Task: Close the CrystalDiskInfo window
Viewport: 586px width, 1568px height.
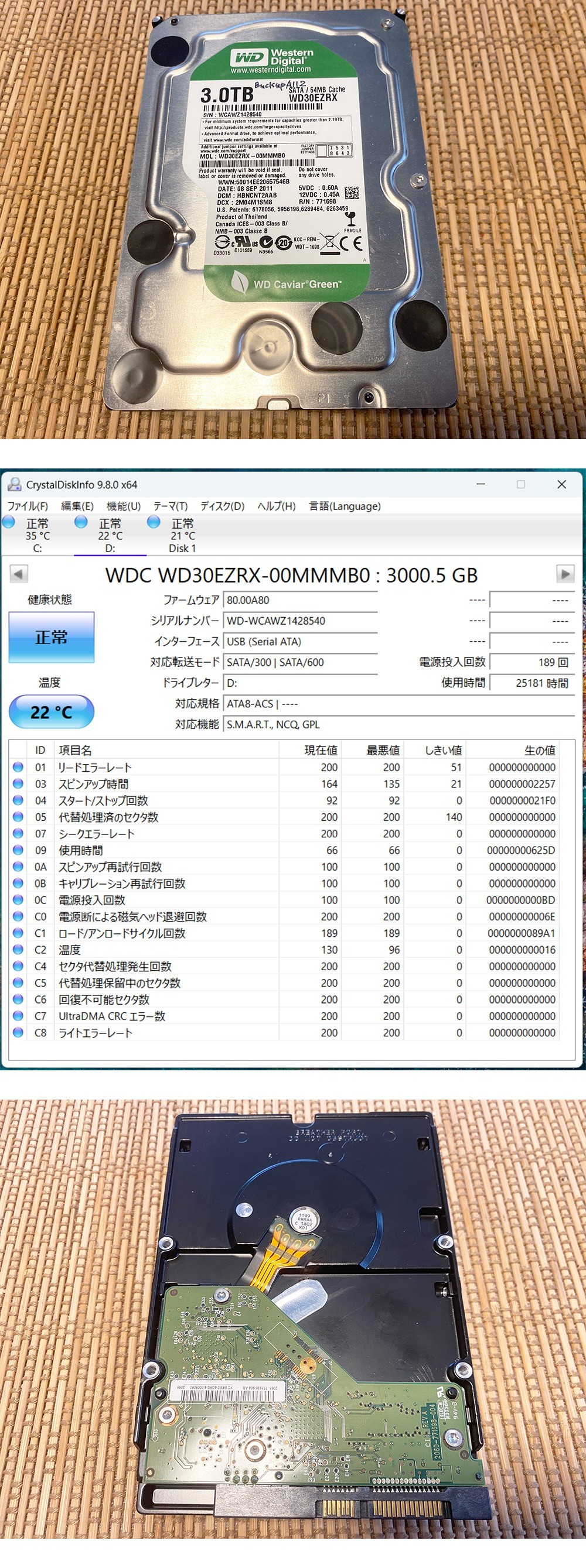Action: 561,485
